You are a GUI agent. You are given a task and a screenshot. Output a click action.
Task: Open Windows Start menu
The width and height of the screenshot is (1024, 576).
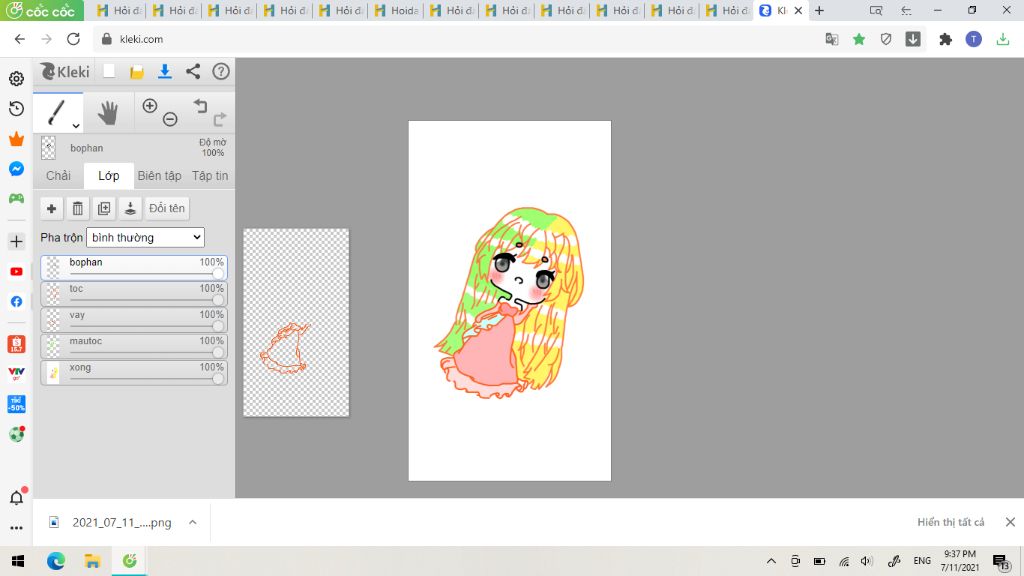point(18,561)
